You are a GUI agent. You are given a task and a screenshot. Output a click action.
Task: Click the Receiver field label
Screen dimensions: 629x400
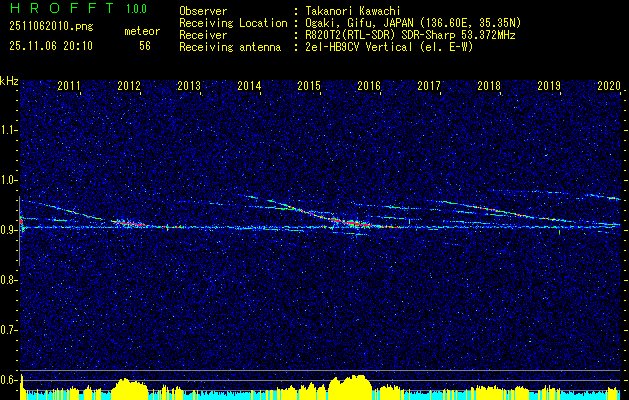pos(203,35)
